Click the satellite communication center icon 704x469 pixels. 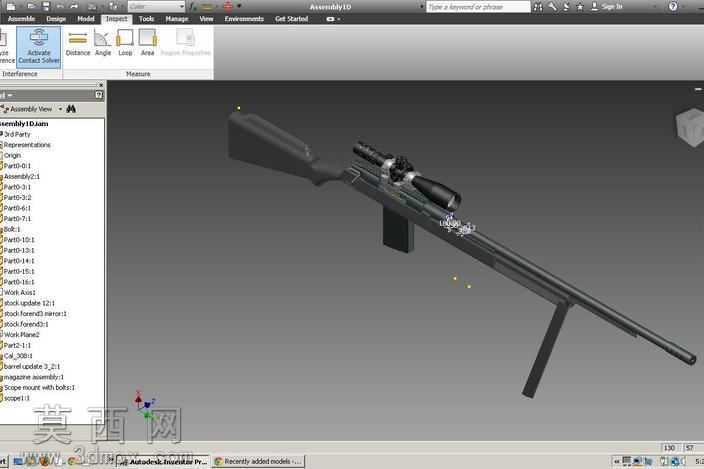pyautogui.click(x=566, y=7)
